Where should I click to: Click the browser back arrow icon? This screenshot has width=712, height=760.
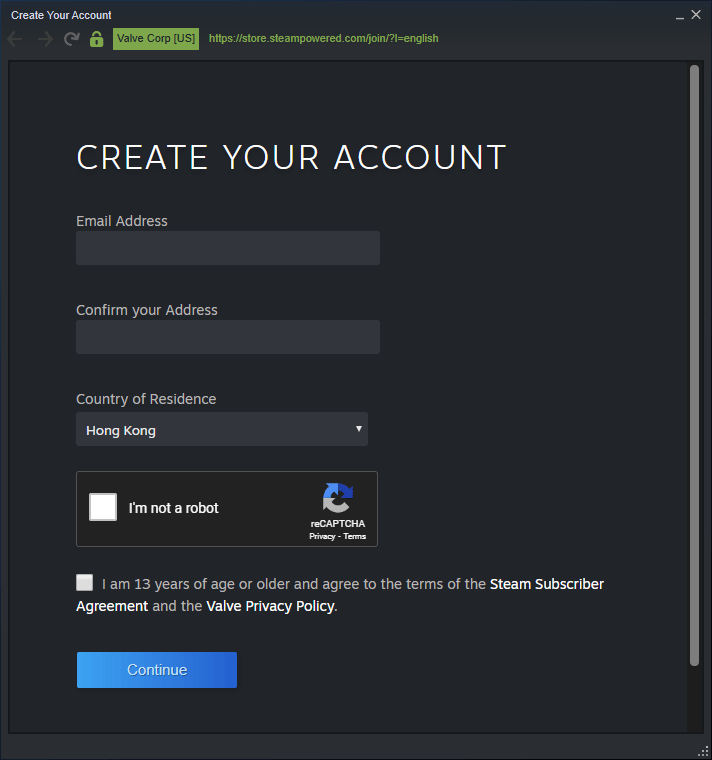pyautogui.click(x=15, y=39)
